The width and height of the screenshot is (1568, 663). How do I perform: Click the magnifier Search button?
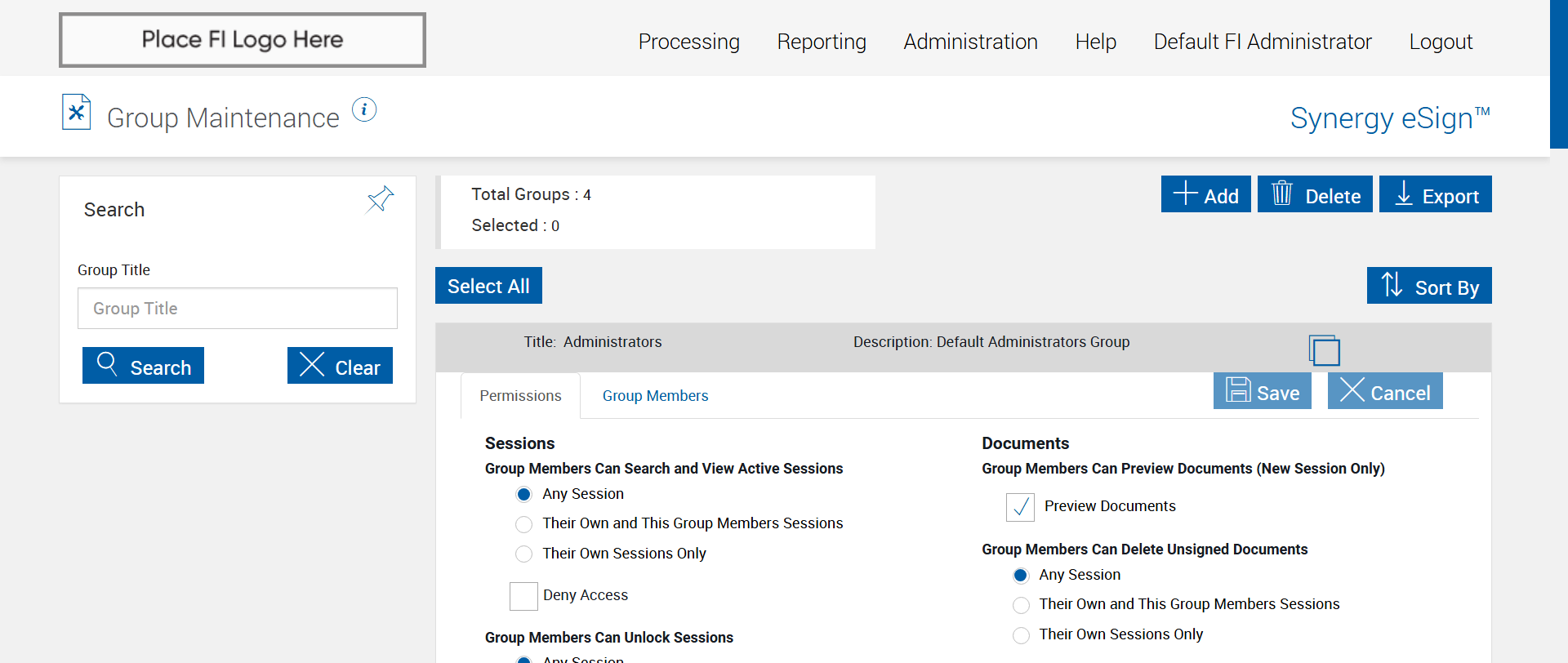click(x=143, y=366)
